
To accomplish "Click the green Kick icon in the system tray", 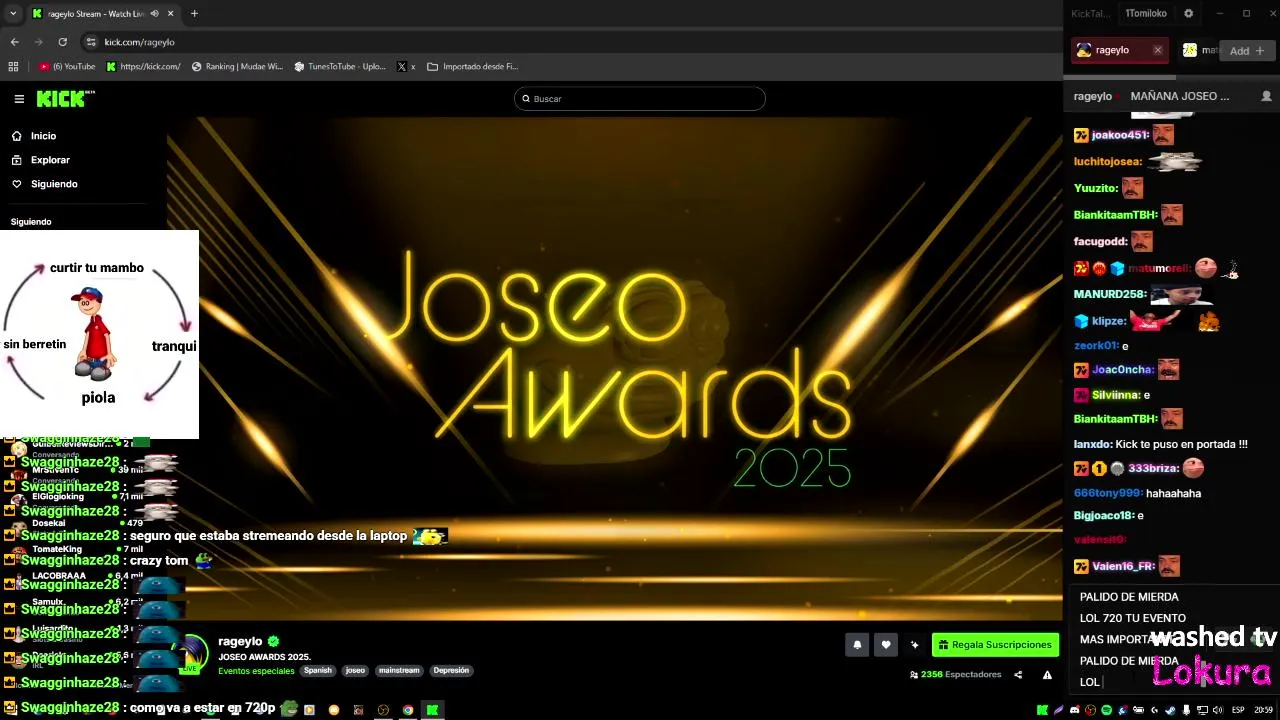I will pos(1042,710).
